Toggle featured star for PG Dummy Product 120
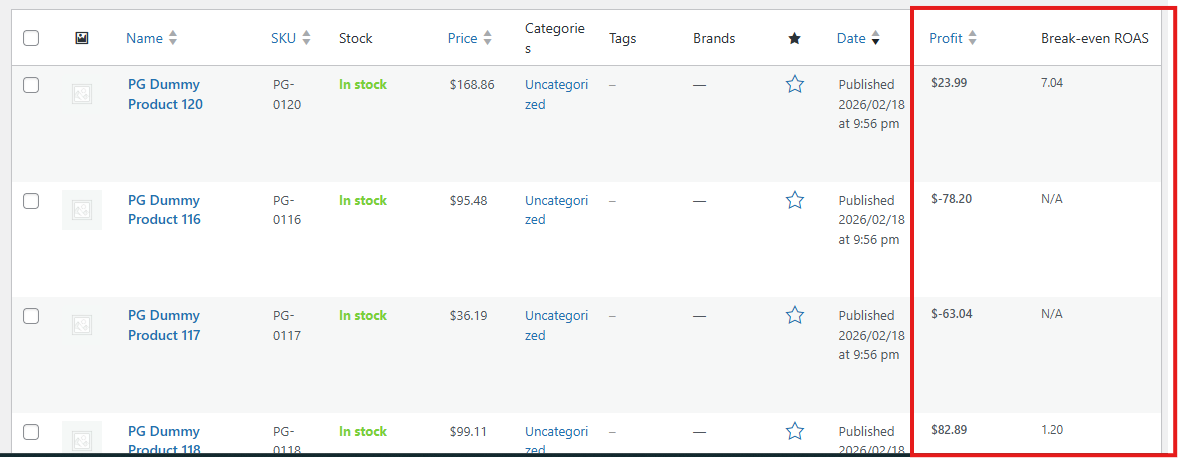 (795, 85)
